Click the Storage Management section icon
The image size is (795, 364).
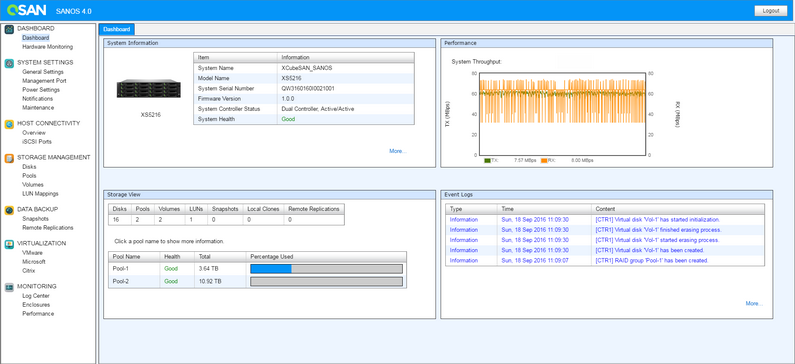click(x=9, y=158)
